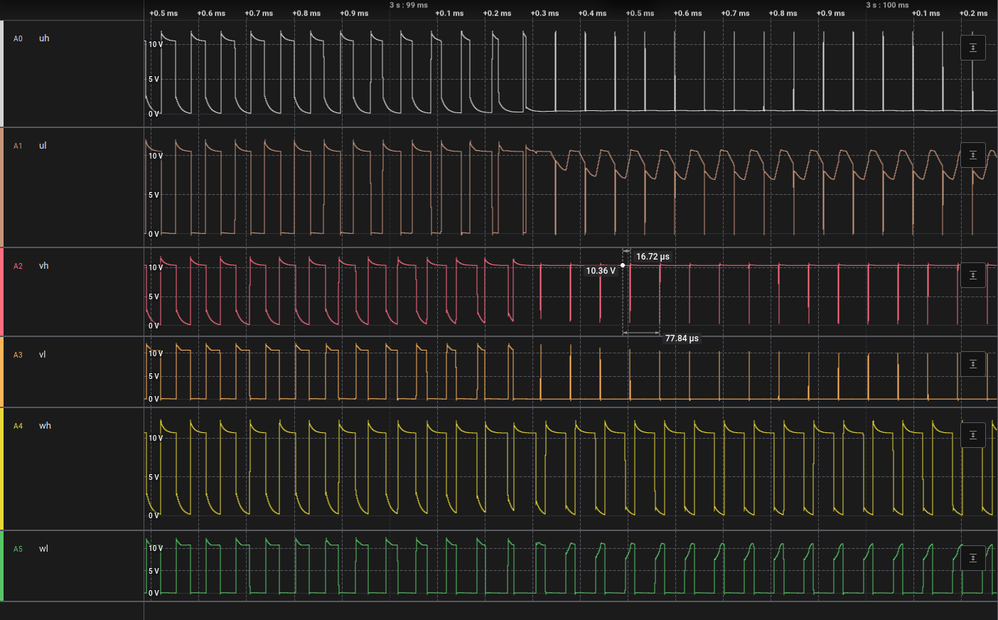Screen dimensions: 998x620
Task: Click the 16.72 µs measurement label
Action: (652, 257)
